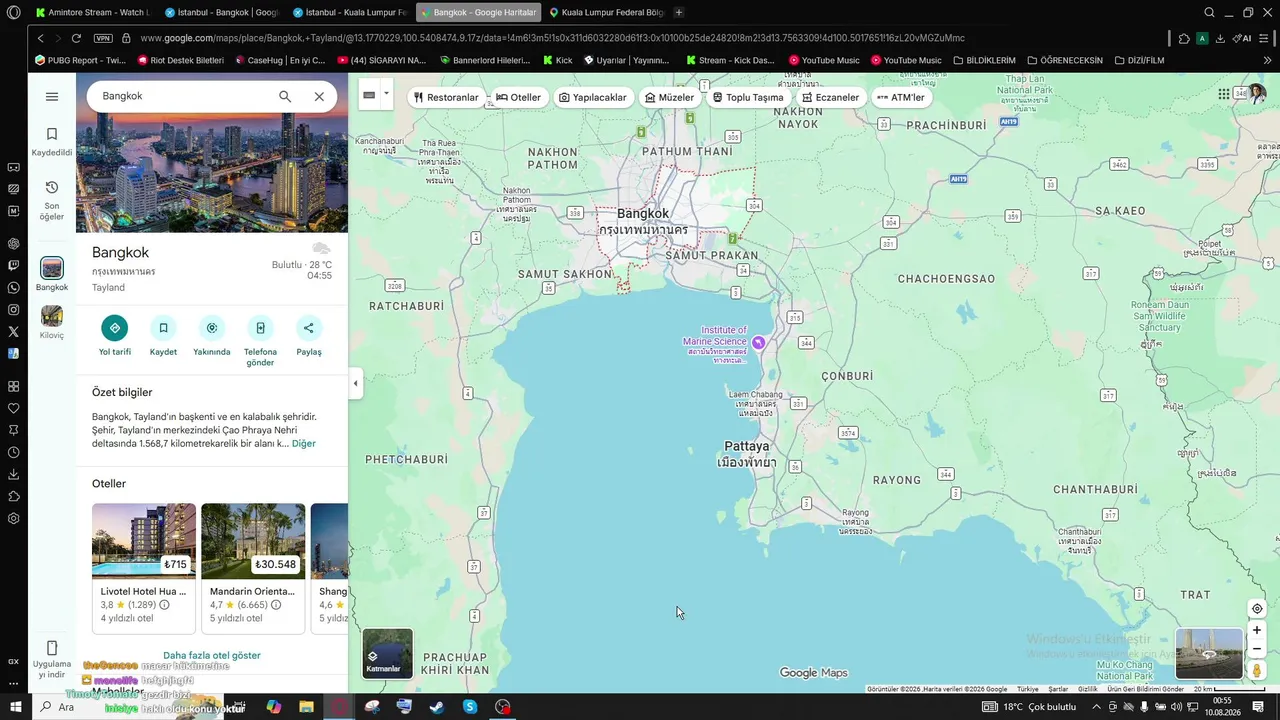Screen dimensions: 1280x720
Task: Open the PUBG Report bookmark
Action: click(80, 60)
